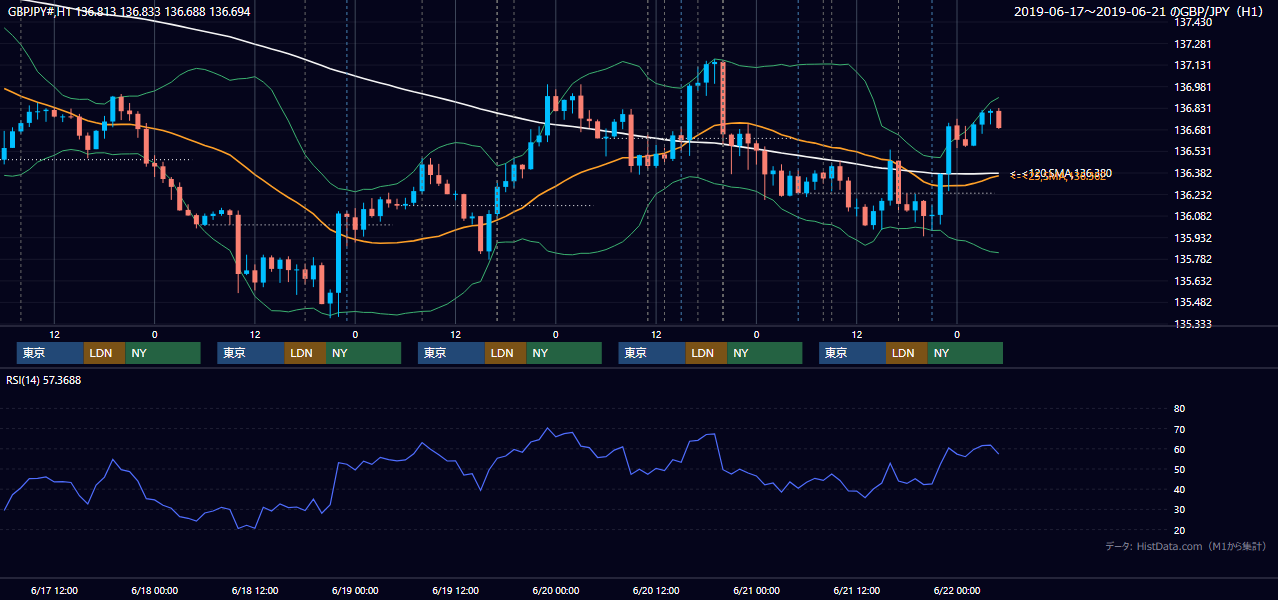This screenshot has width=1278, height=600.
Task: Click the RSI 20 level label
Action: [1179, 530]
